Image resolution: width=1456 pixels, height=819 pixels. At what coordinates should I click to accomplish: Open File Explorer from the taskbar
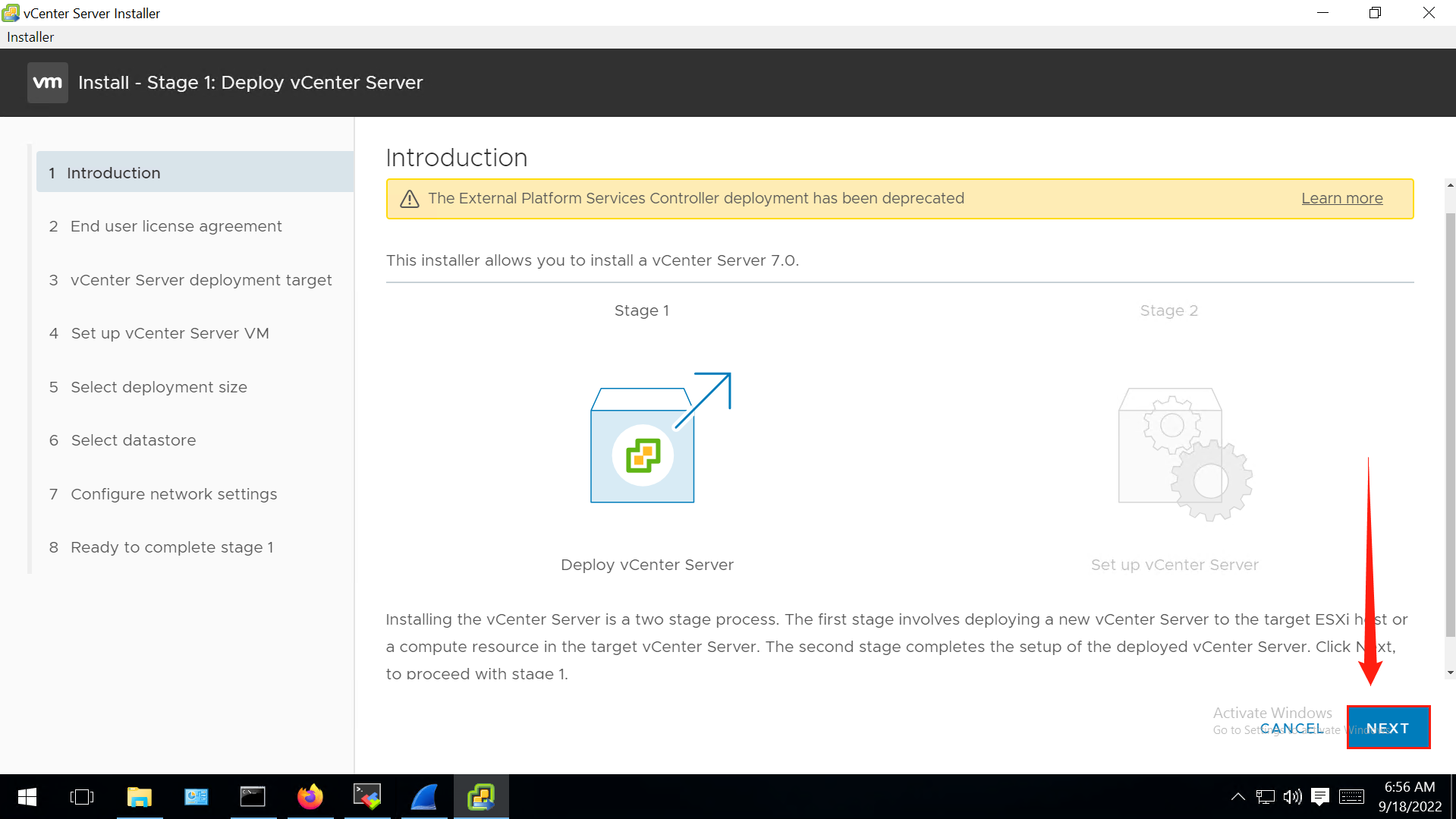click(x=140, y=797)
